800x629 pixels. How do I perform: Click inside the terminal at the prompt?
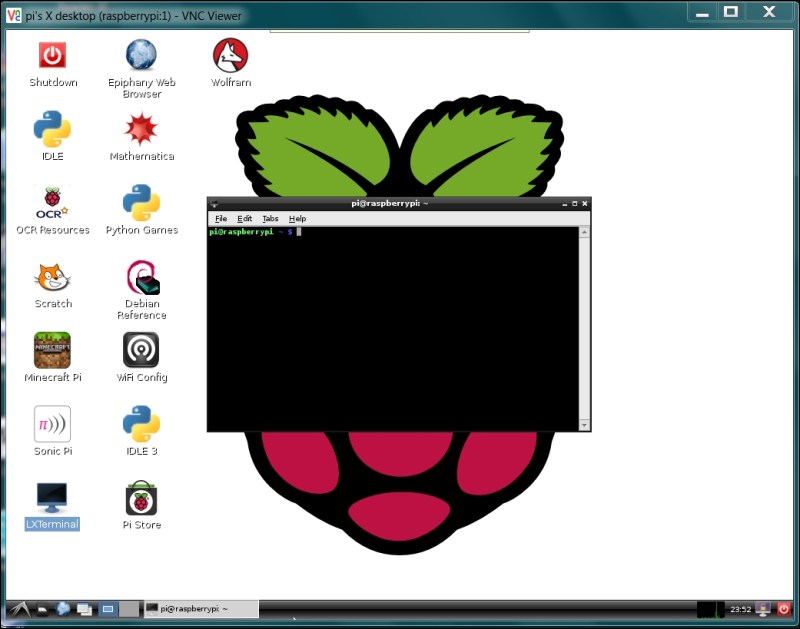(299, 232)
